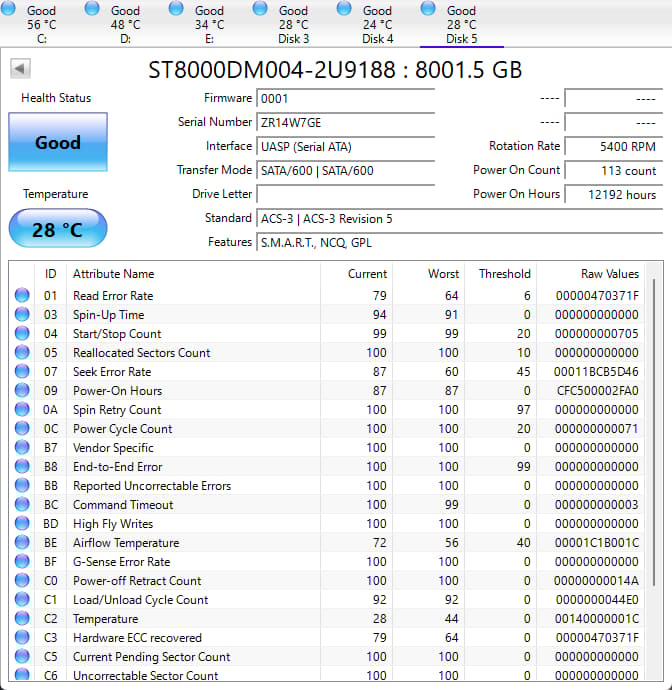This screenshot has height=690, width=672.
Task: Click raw value 0000000044E0
Action: [597, 600]
